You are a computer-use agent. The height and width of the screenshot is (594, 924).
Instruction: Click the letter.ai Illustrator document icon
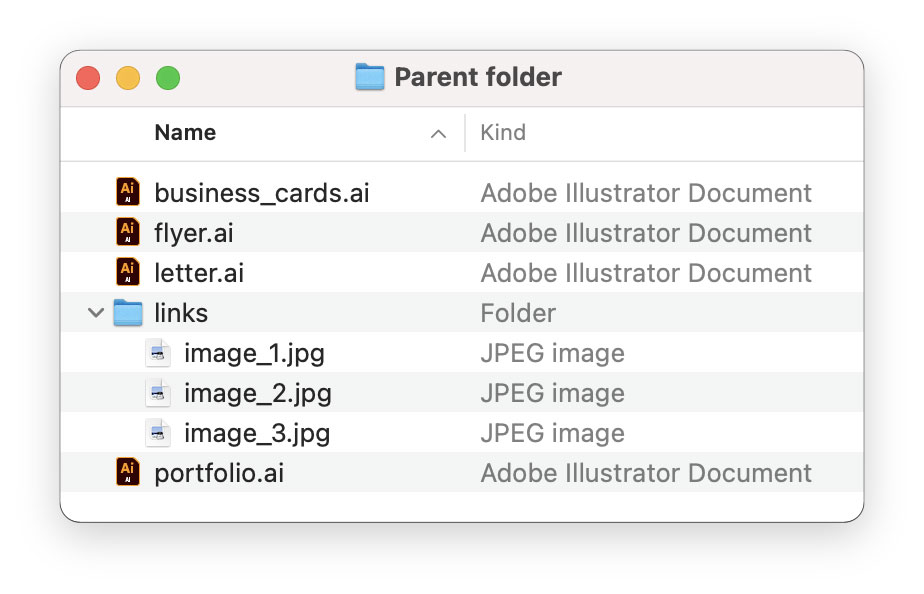[127, 272]
